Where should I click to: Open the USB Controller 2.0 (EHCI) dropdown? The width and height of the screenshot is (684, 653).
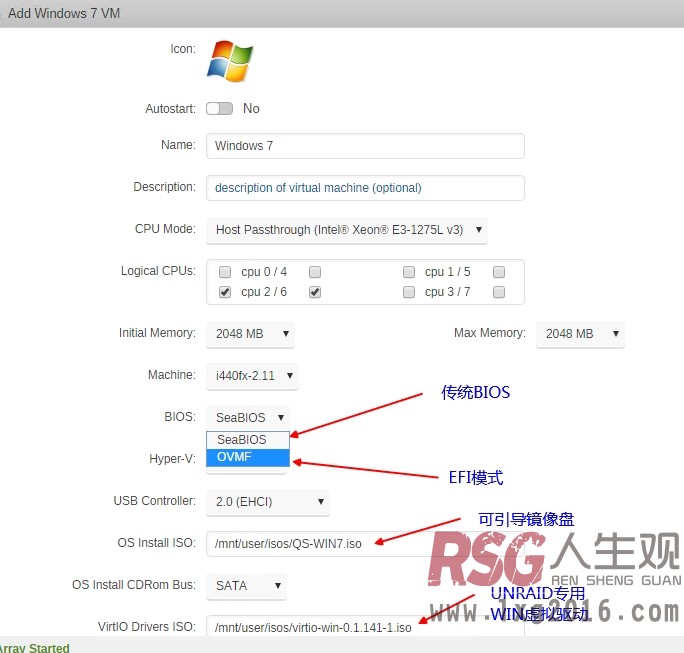pyautogui.click(x=268, y=502)
